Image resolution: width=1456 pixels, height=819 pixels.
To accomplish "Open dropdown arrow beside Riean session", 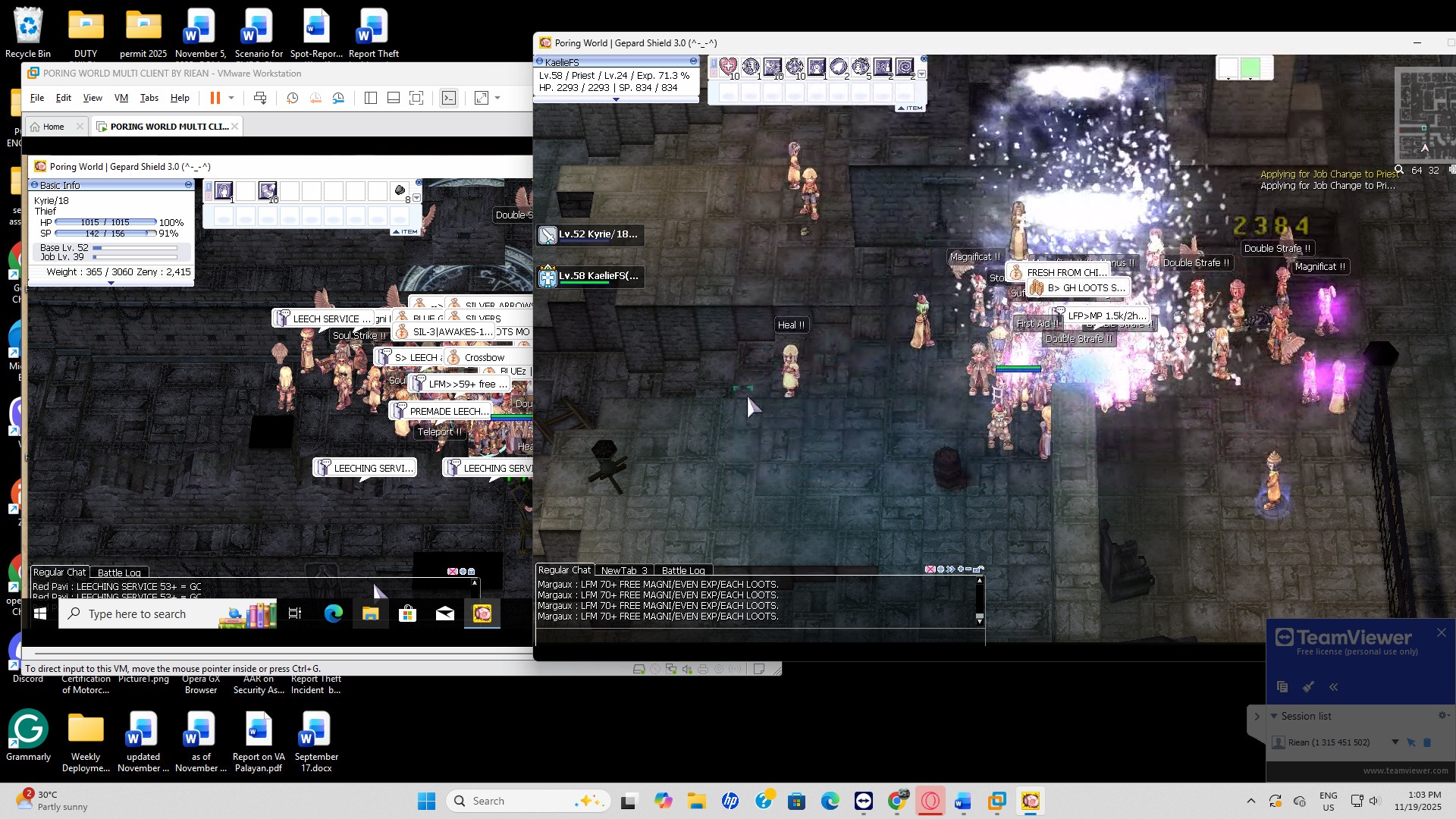I will (x=1395, y=742).
